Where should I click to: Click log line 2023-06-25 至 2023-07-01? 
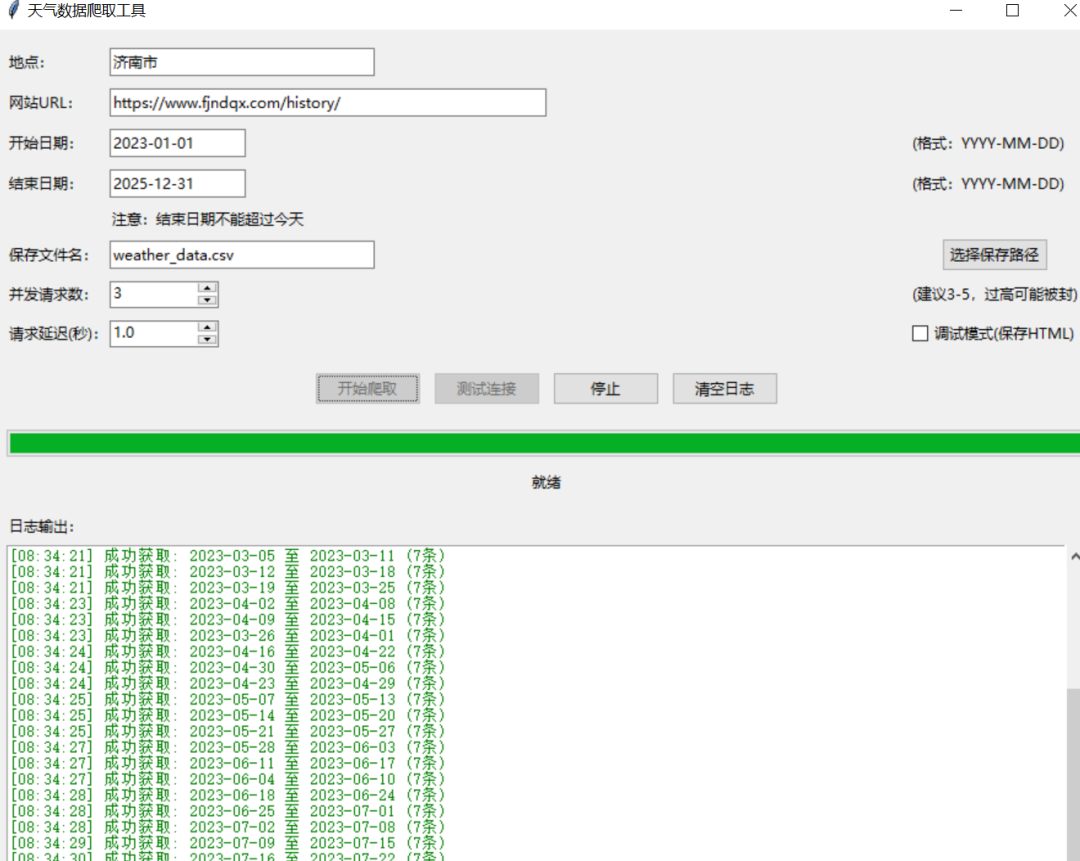pos(228,811)
